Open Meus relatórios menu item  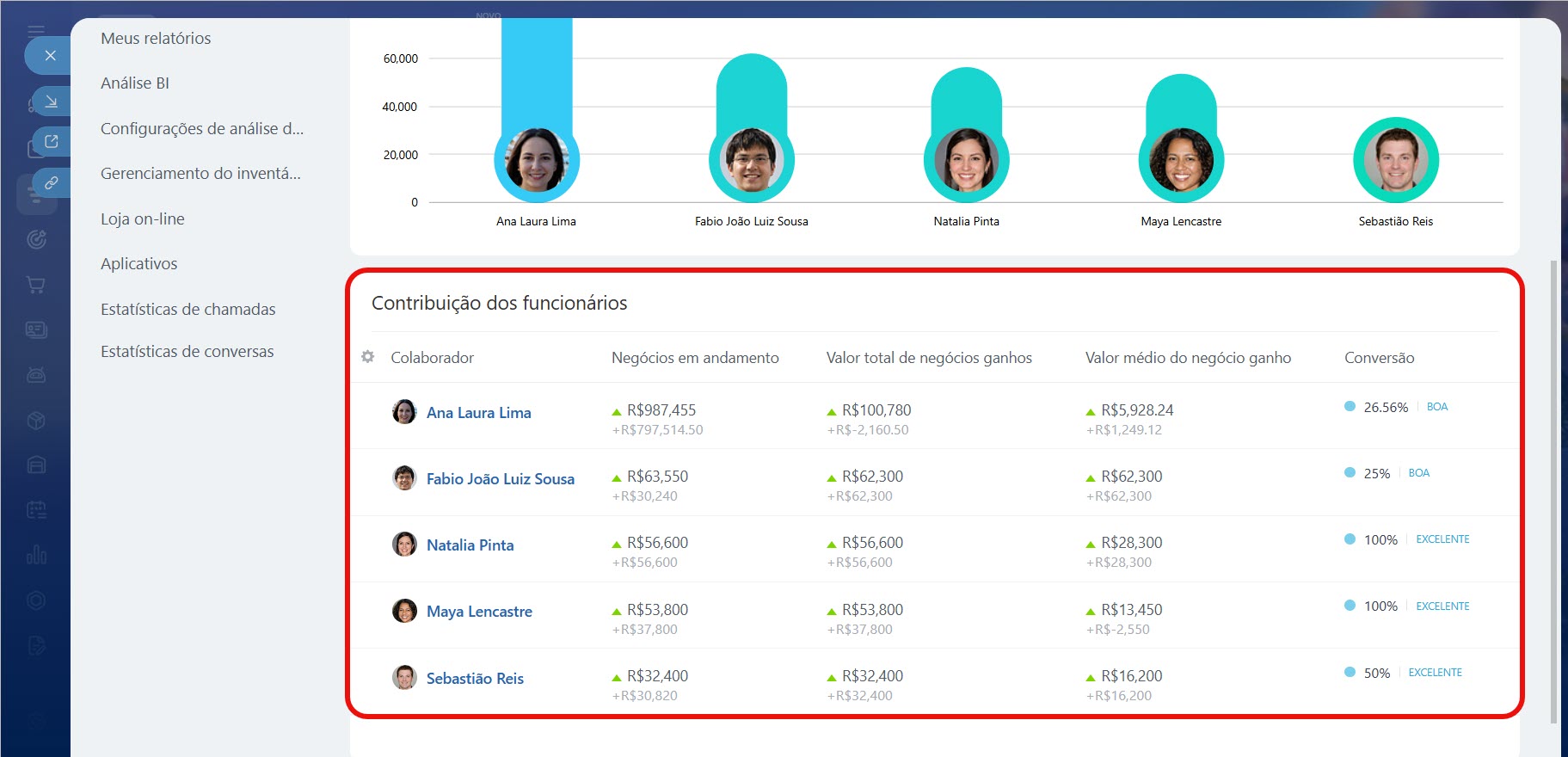(x=156, y=39)
